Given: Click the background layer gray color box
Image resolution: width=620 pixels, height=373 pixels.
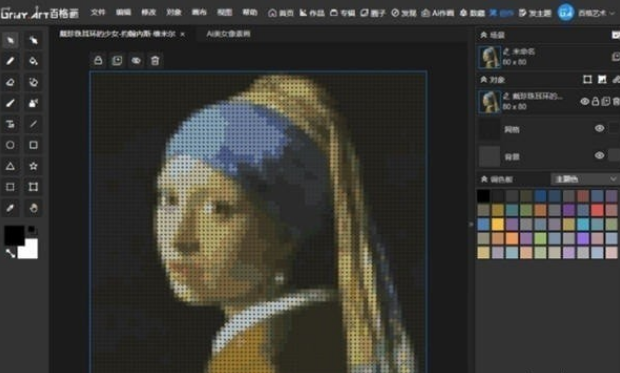Looking at the screenshot, I should pos(490,156).
